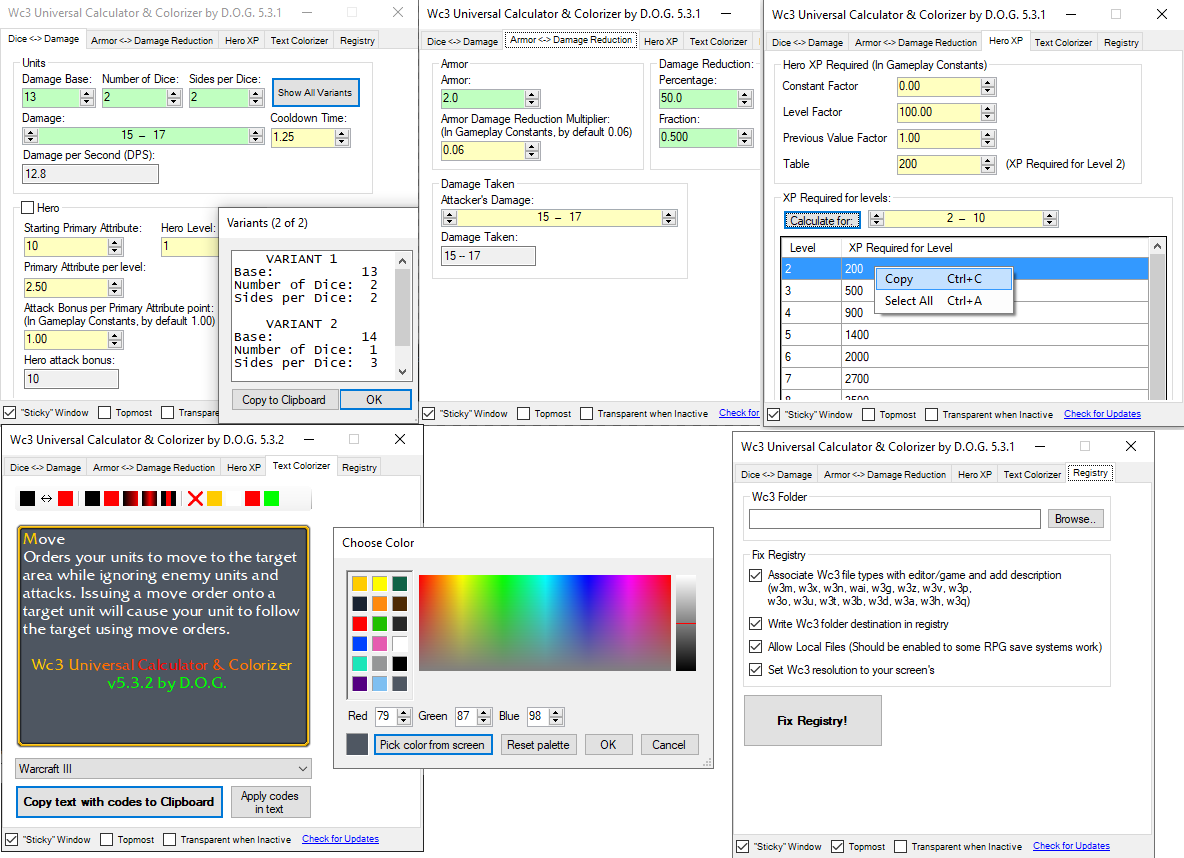The height and width of the screenshot is (858, 1184).
Task: Click Copy to Clipboard in Variants dialog
Action: pyautogui.click(x=284, y=400)
